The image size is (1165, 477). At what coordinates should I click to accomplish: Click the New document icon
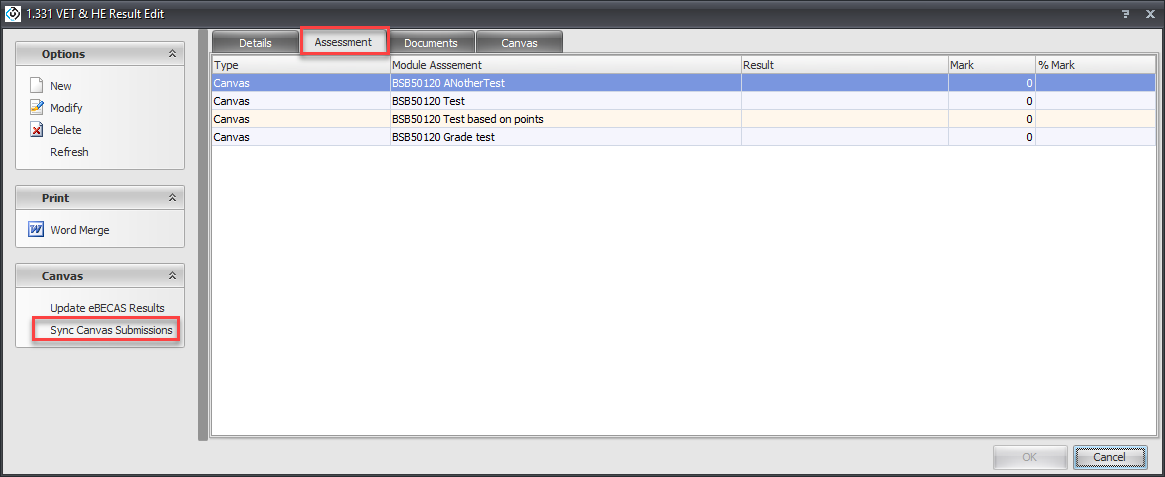(37, 86)
